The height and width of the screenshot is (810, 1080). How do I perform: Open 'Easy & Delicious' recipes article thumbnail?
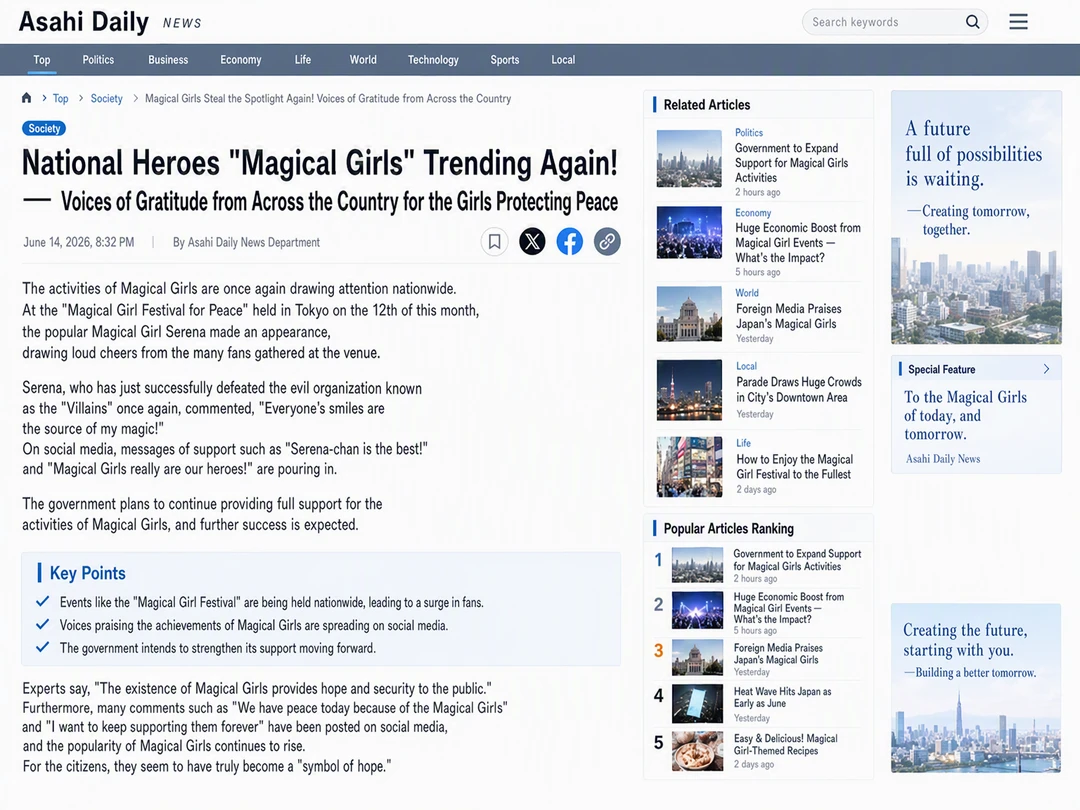pos(697,751)
